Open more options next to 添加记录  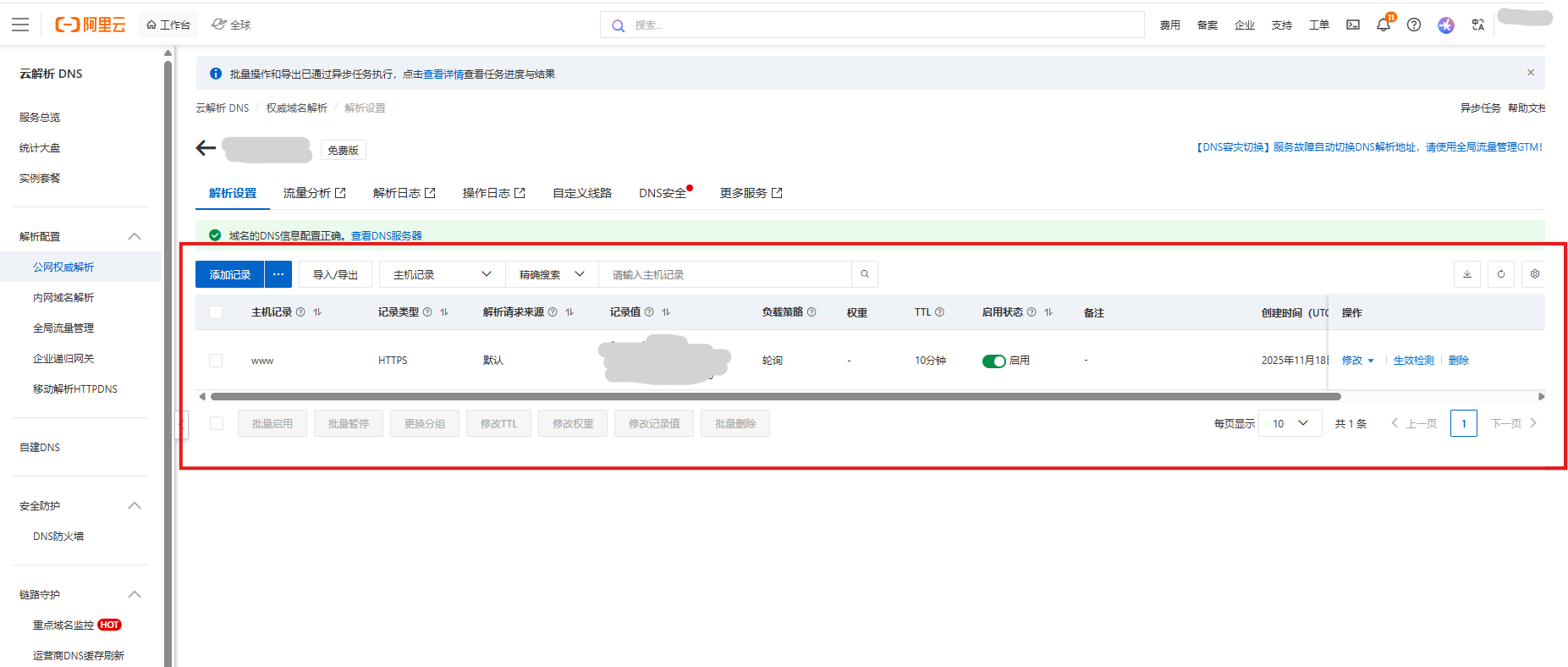click(x=278, y=274)
